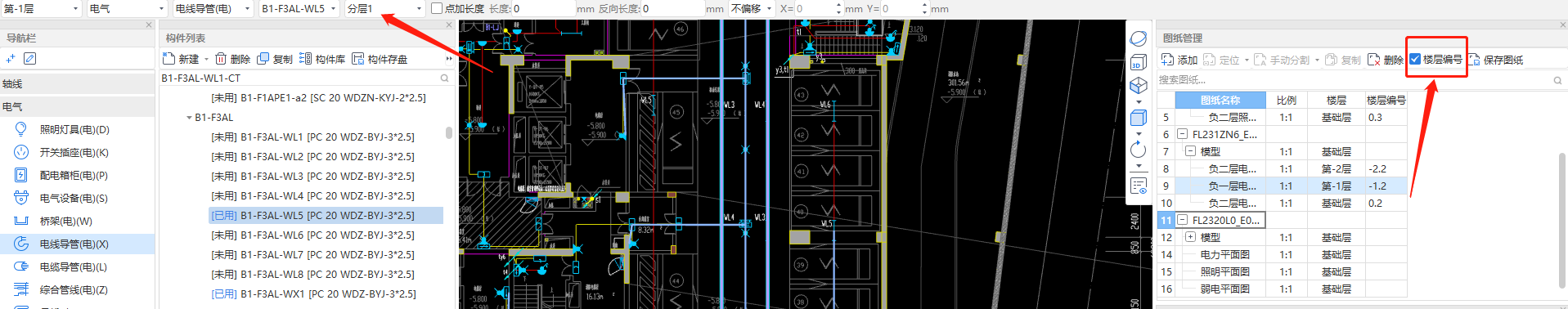The image size is (1568, 309).
Task: Click the edit pencil icon in 导航栏
Action: (x=30, y=59)
